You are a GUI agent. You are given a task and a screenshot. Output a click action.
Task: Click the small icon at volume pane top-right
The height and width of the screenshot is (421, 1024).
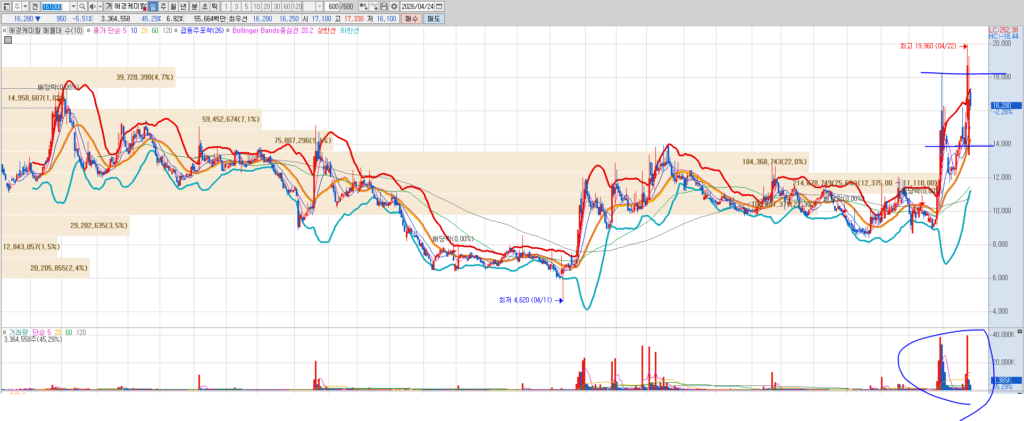tap(1020, 332)
